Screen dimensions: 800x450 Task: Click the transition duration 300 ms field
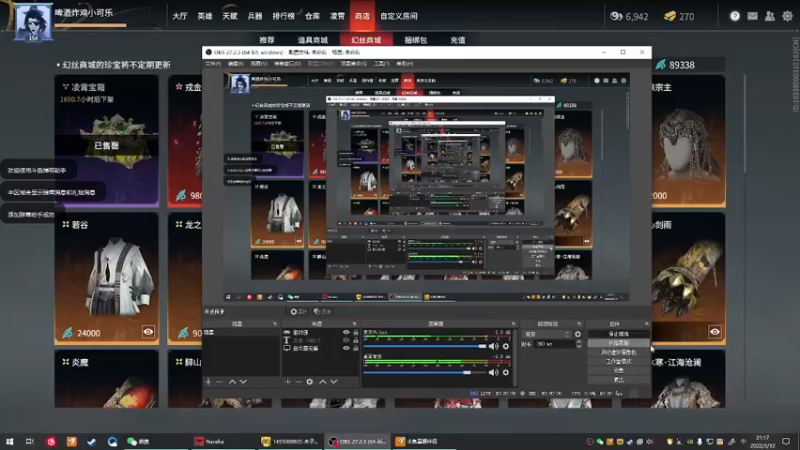(x=554, y=344)
